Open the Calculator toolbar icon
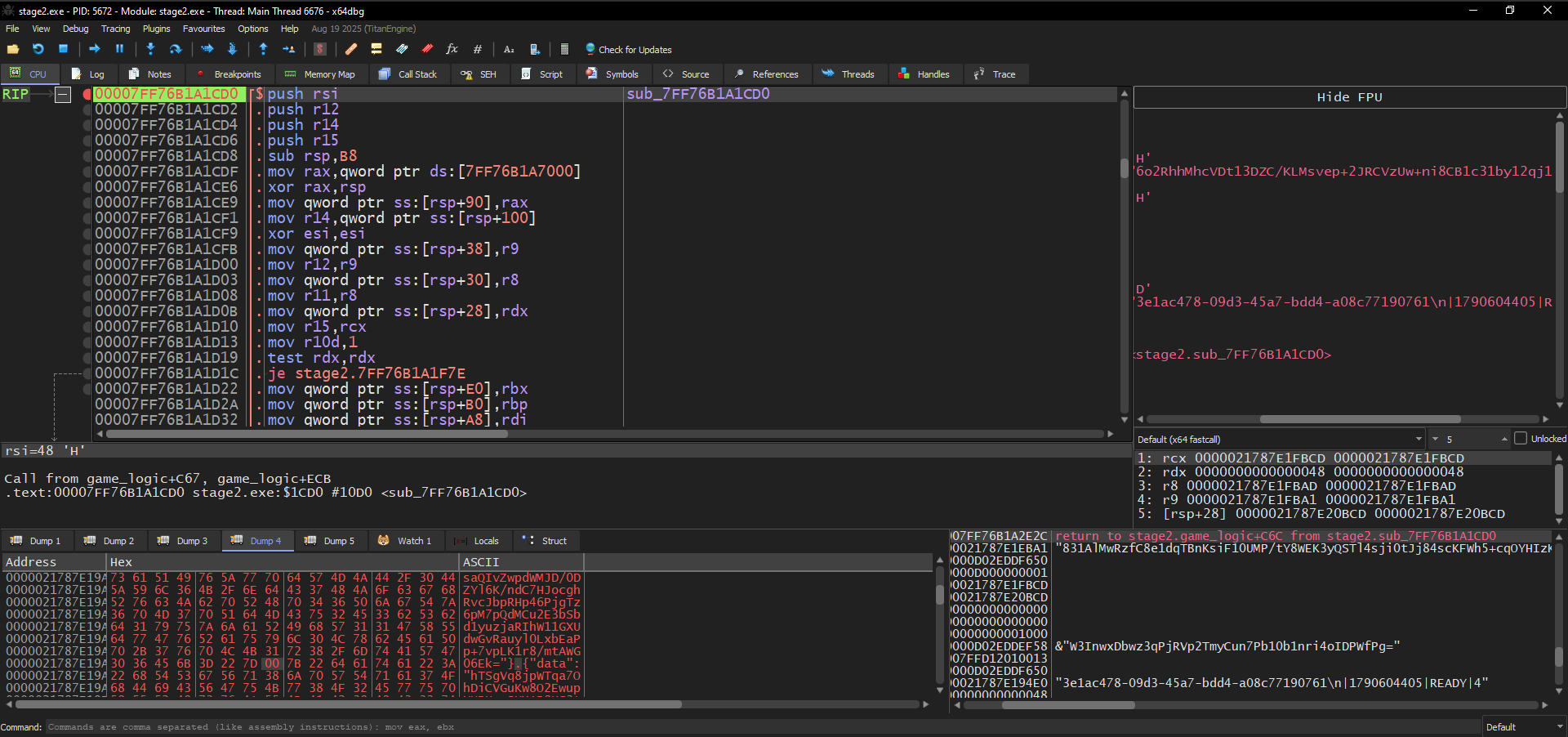This screenshot has height=737, width=1568. coord(564,49)
